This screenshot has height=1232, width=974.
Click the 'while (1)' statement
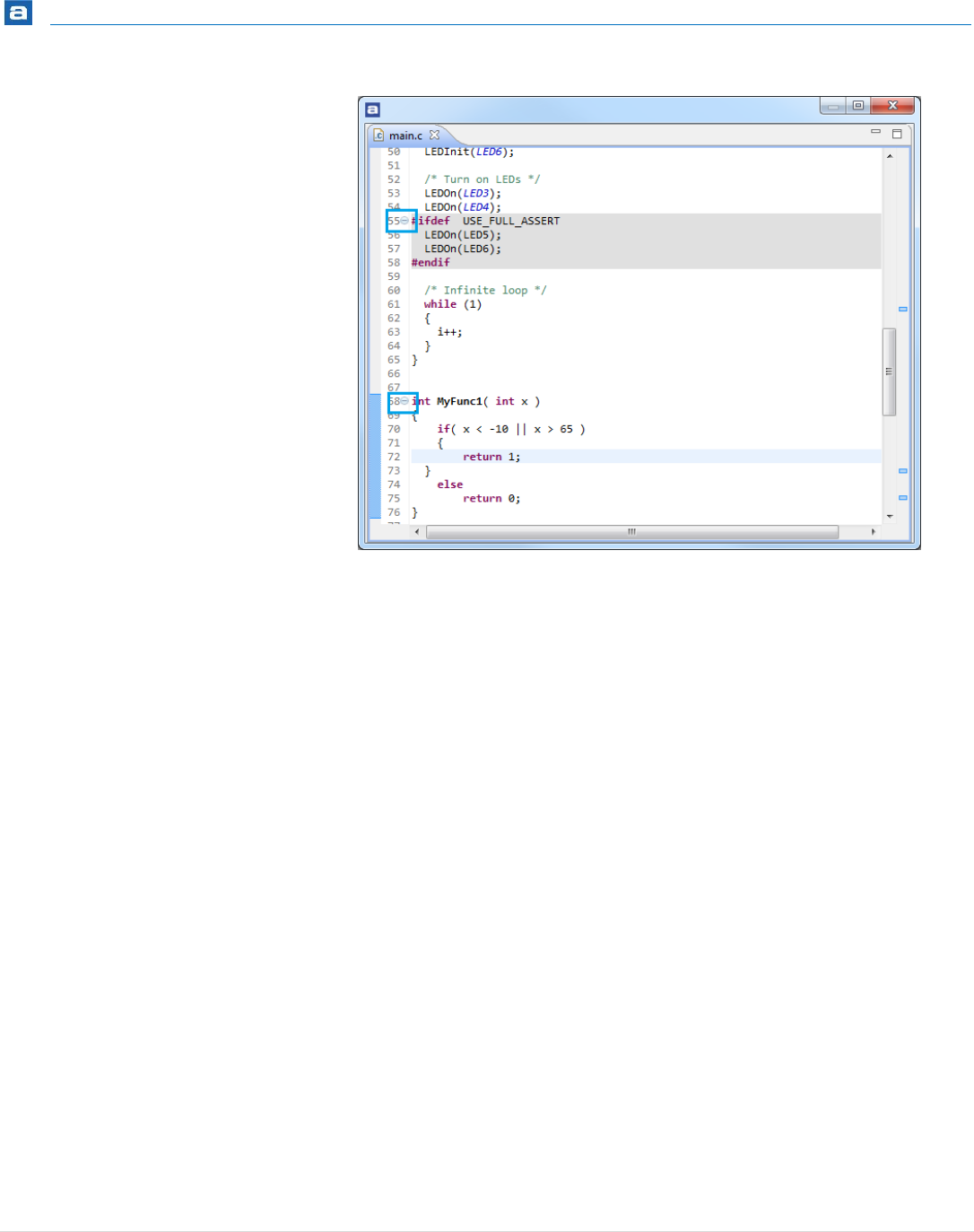click(x=453, y=304)
